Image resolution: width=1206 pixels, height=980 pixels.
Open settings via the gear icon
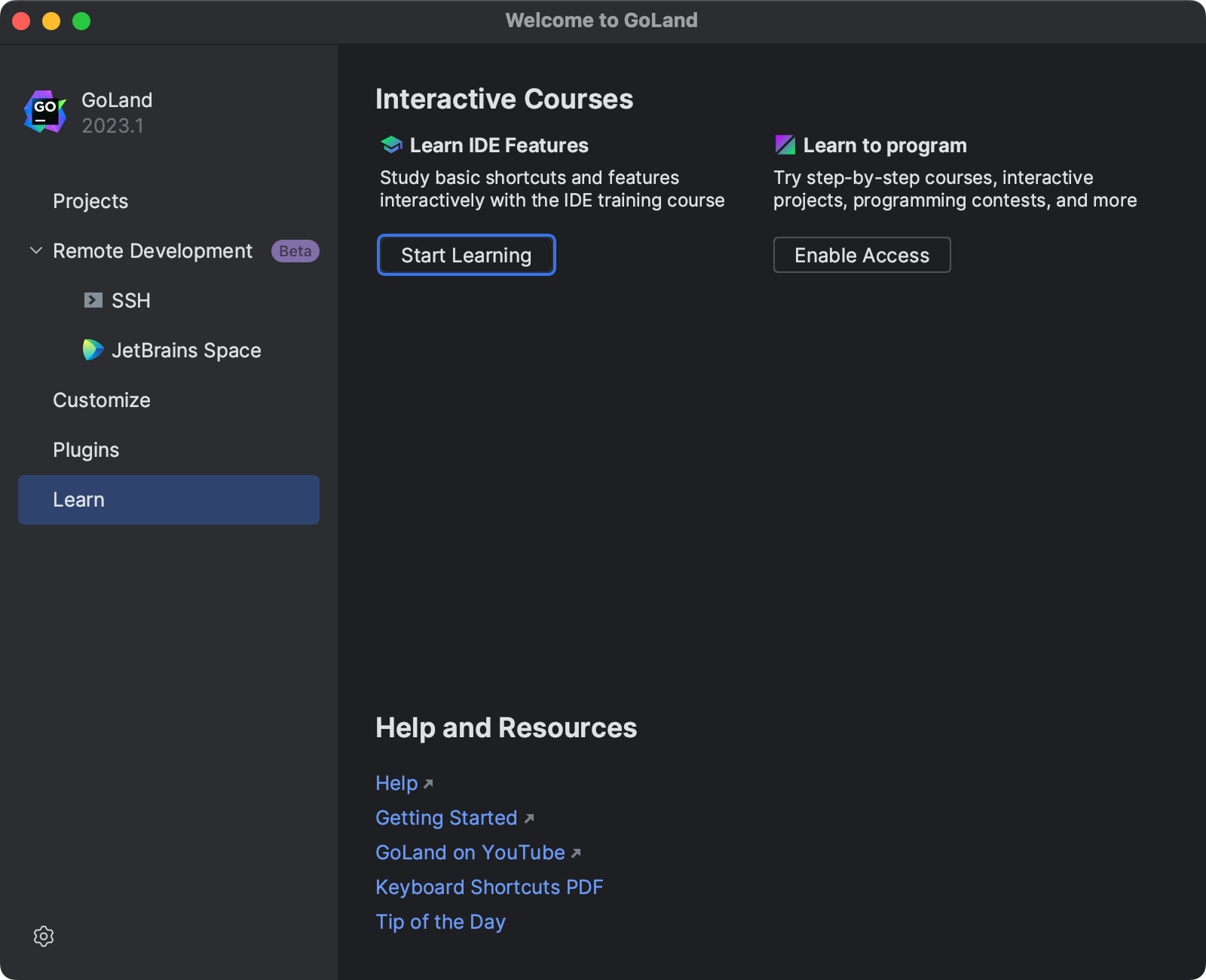(44, 936)
